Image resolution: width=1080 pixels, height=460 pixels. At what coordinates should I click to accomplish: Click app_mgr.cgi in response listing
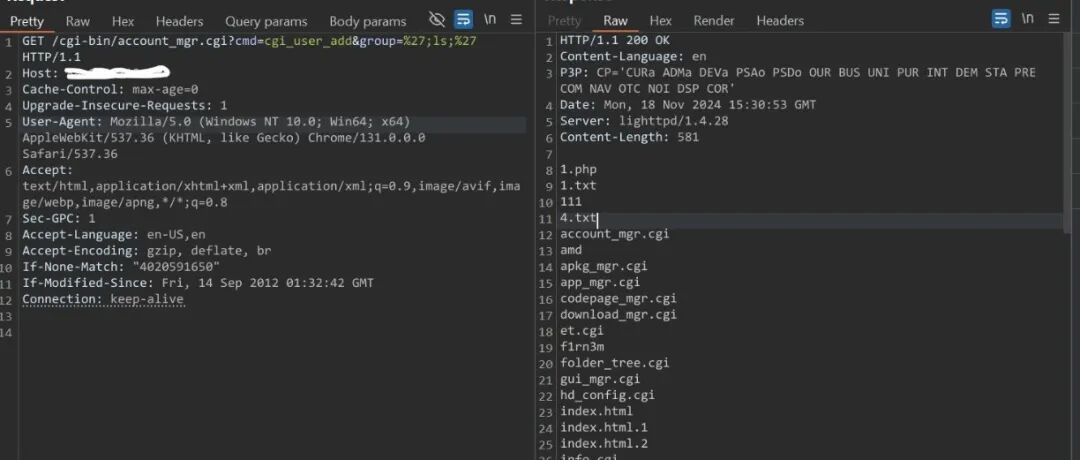pos(600,282)
